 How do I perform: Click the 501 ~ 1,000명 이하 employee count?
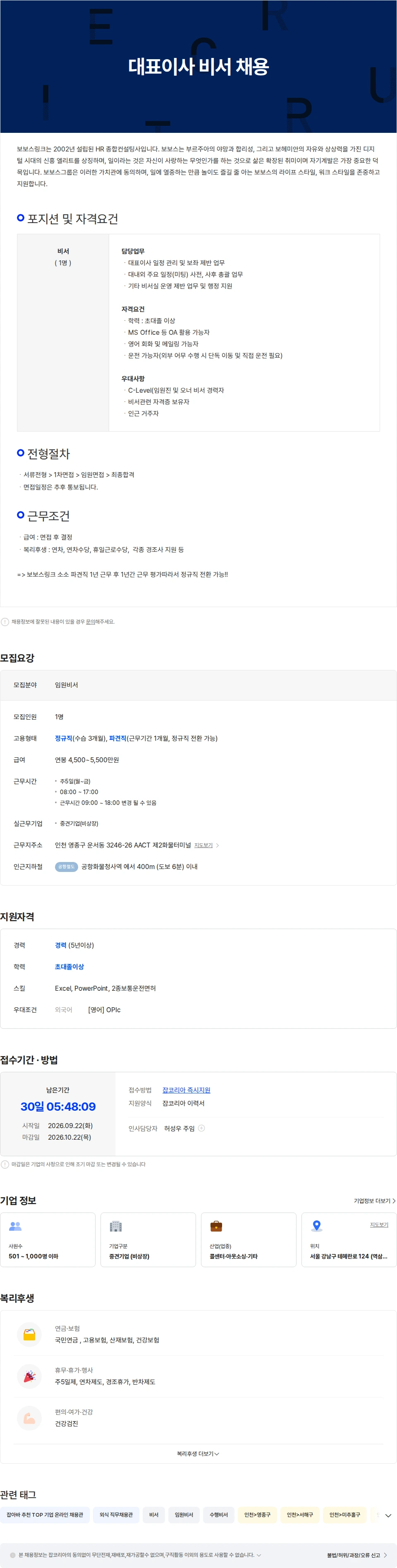tap(33, 1256)
